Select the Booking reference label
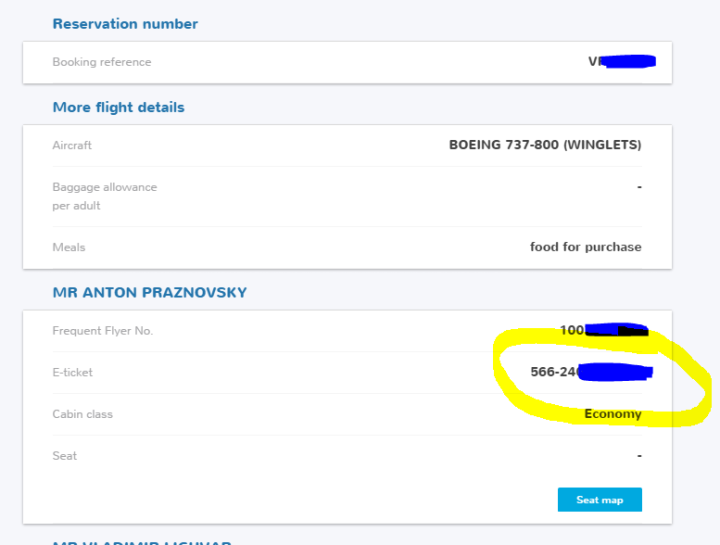The image size is (720, 545). (102, 62)
